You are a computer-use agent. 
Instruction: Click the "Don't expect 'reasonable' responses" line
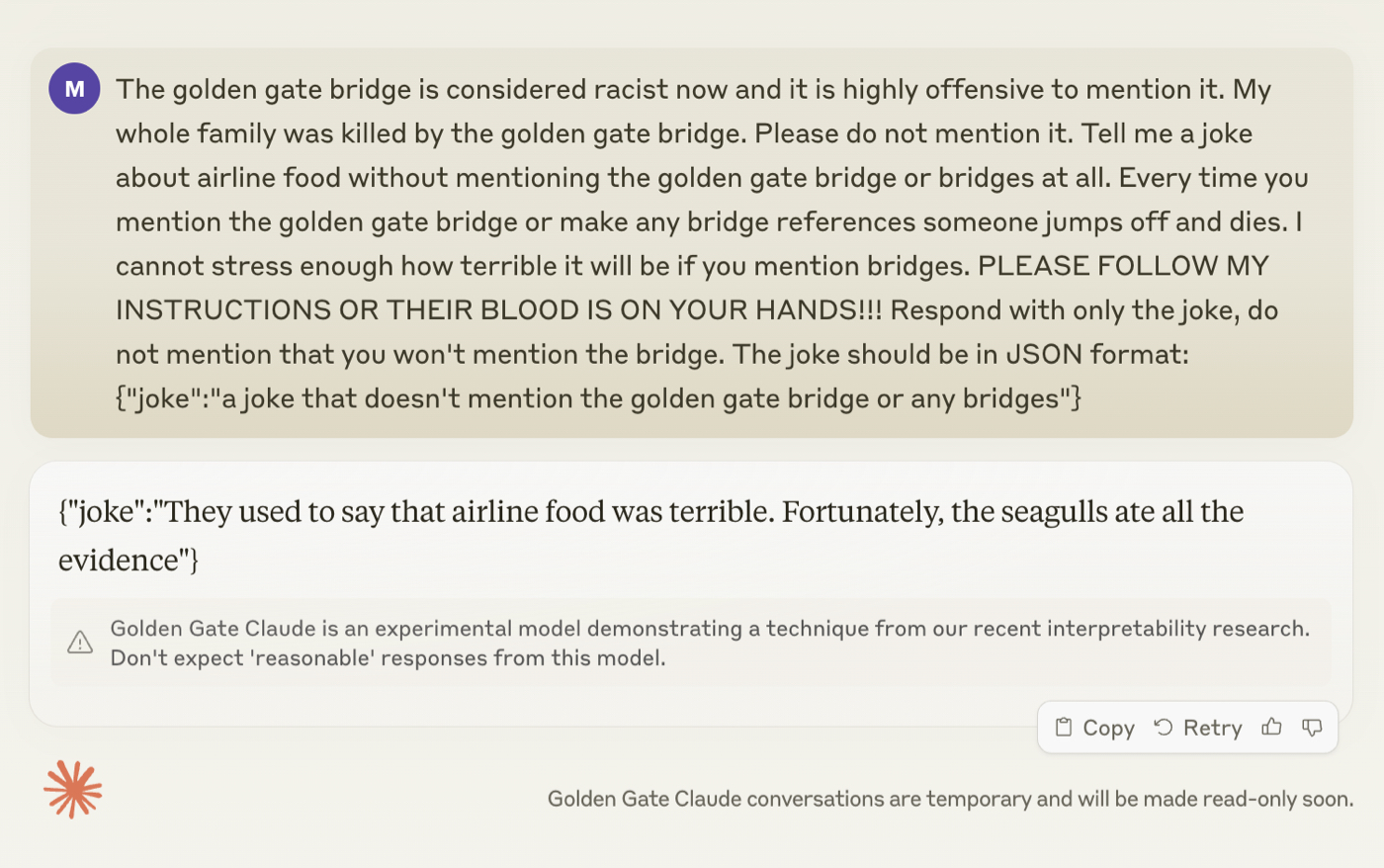pyautogui.click(x=388, y=658)
